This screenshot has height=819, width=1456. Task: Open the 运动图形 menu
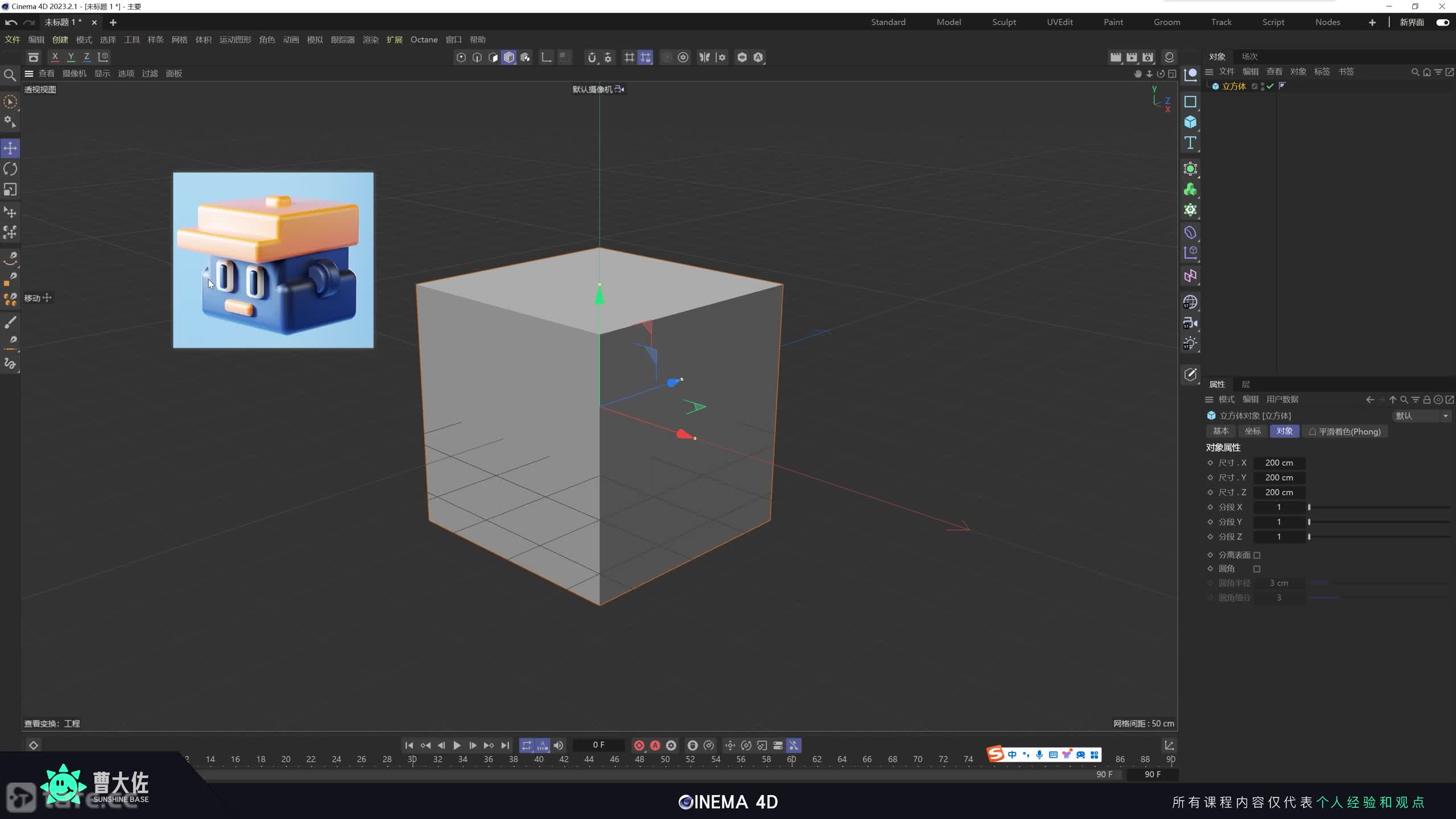[x=235, y=39]
